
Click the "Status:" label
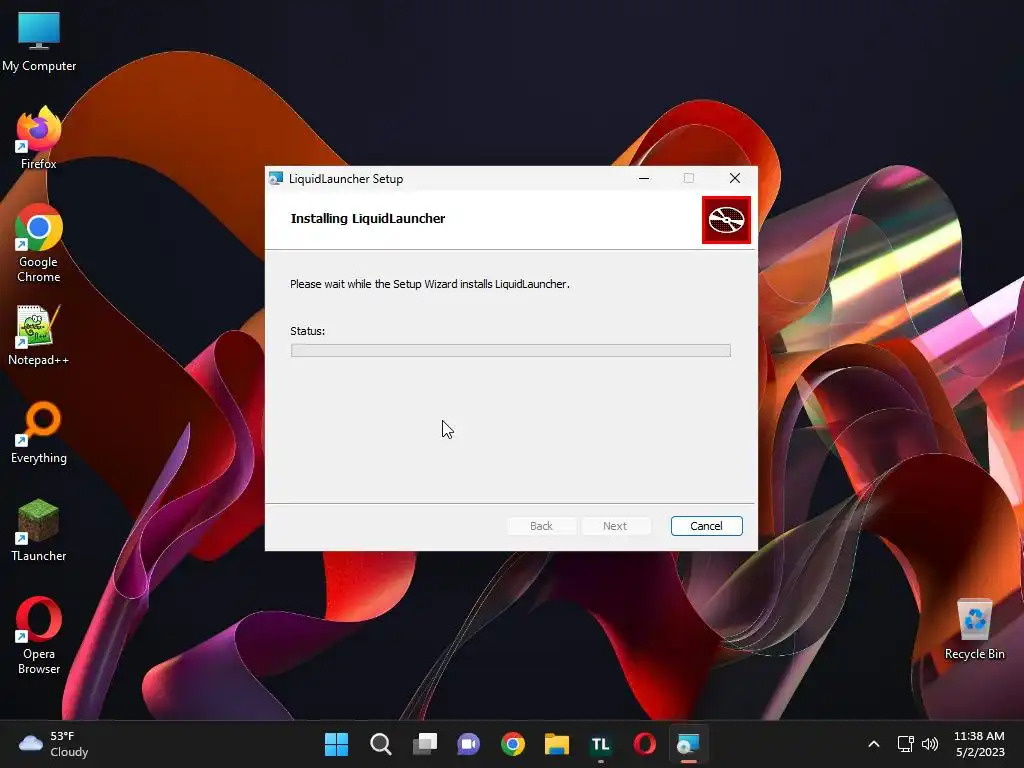[308, 331]
